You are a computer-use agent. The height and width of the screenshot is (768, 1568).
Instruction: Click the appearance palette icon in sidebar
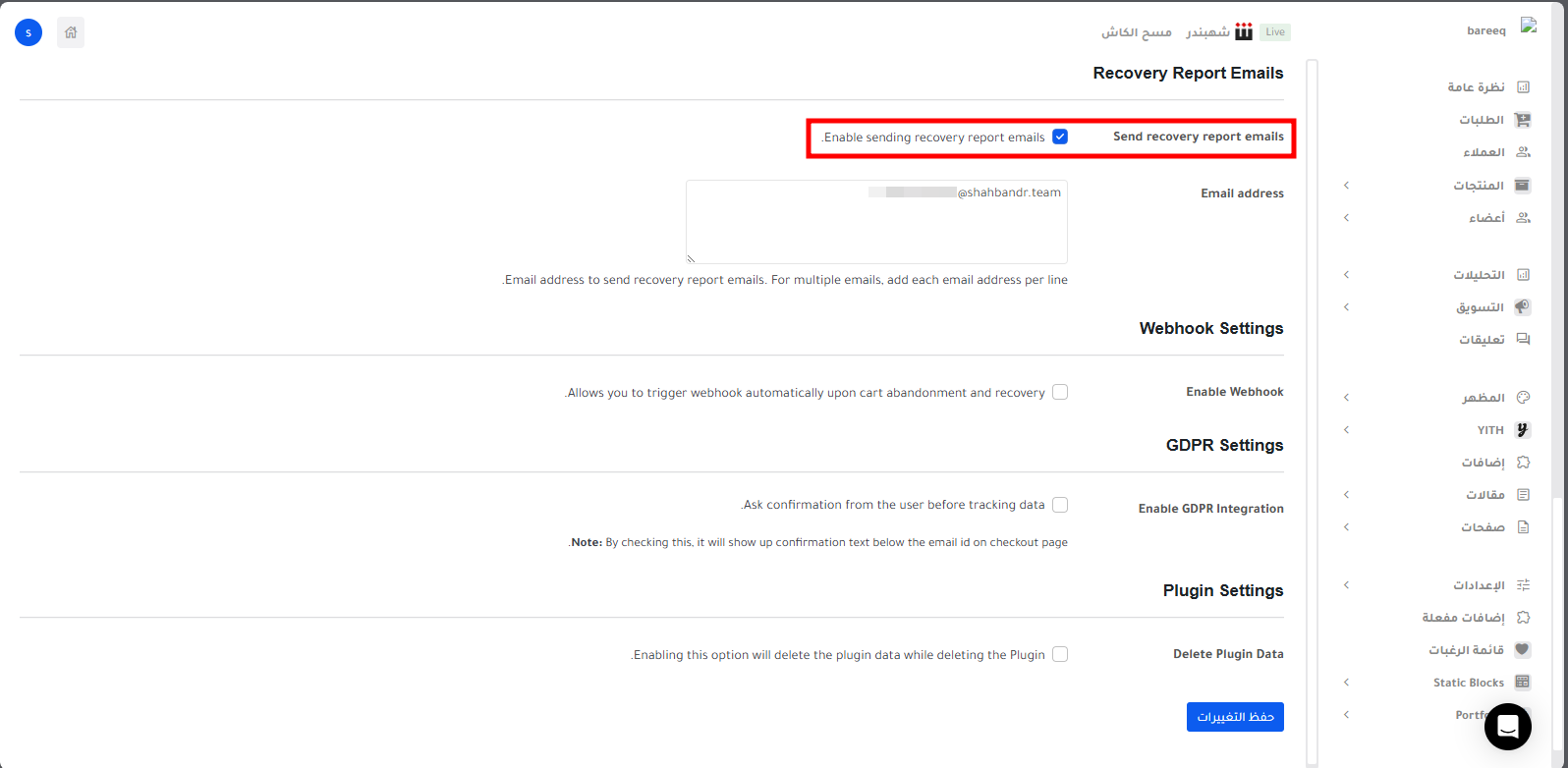tap(1523, 398)
